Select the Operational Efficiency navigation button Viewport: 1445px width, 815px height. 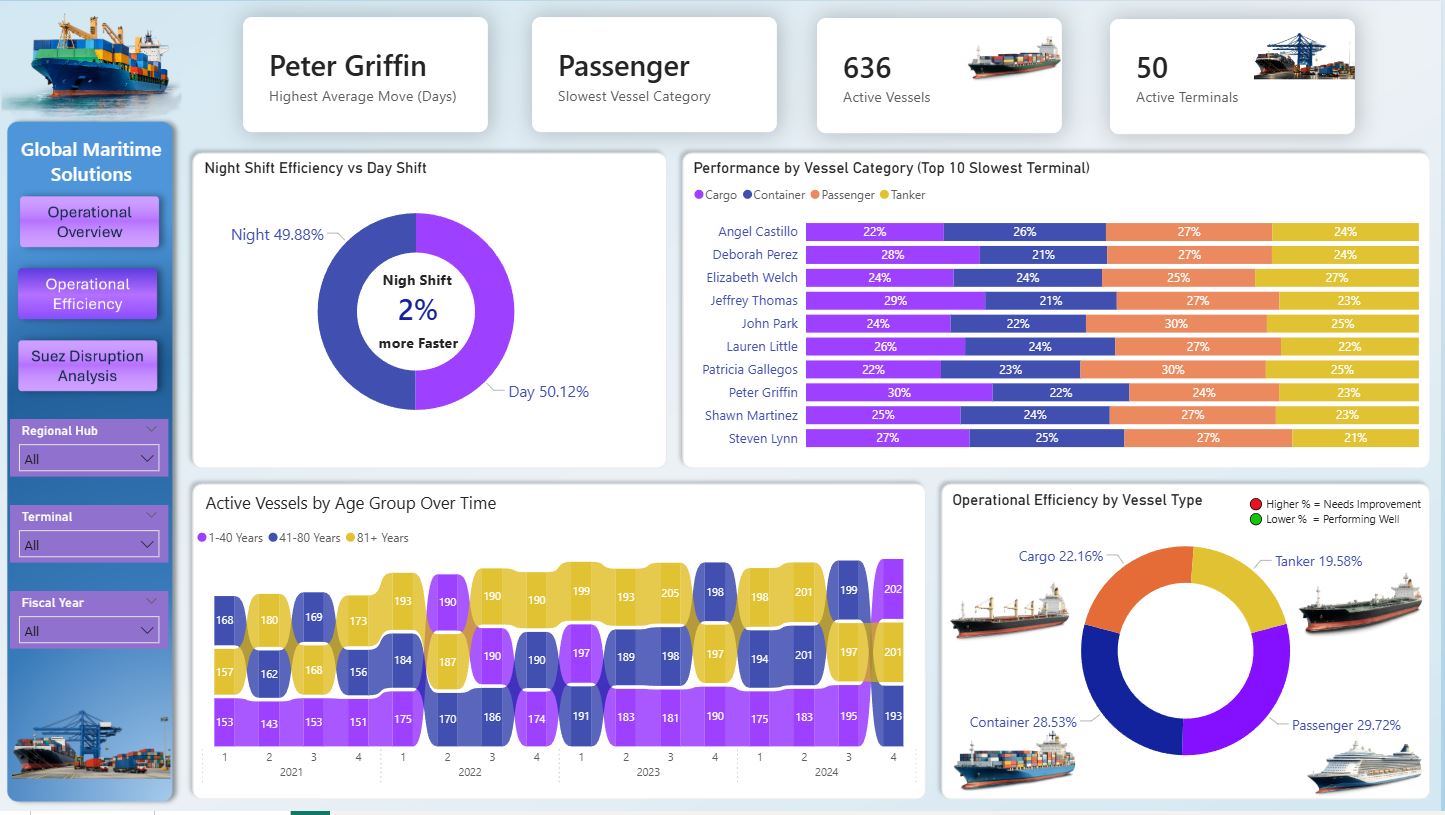click(88, 294)
